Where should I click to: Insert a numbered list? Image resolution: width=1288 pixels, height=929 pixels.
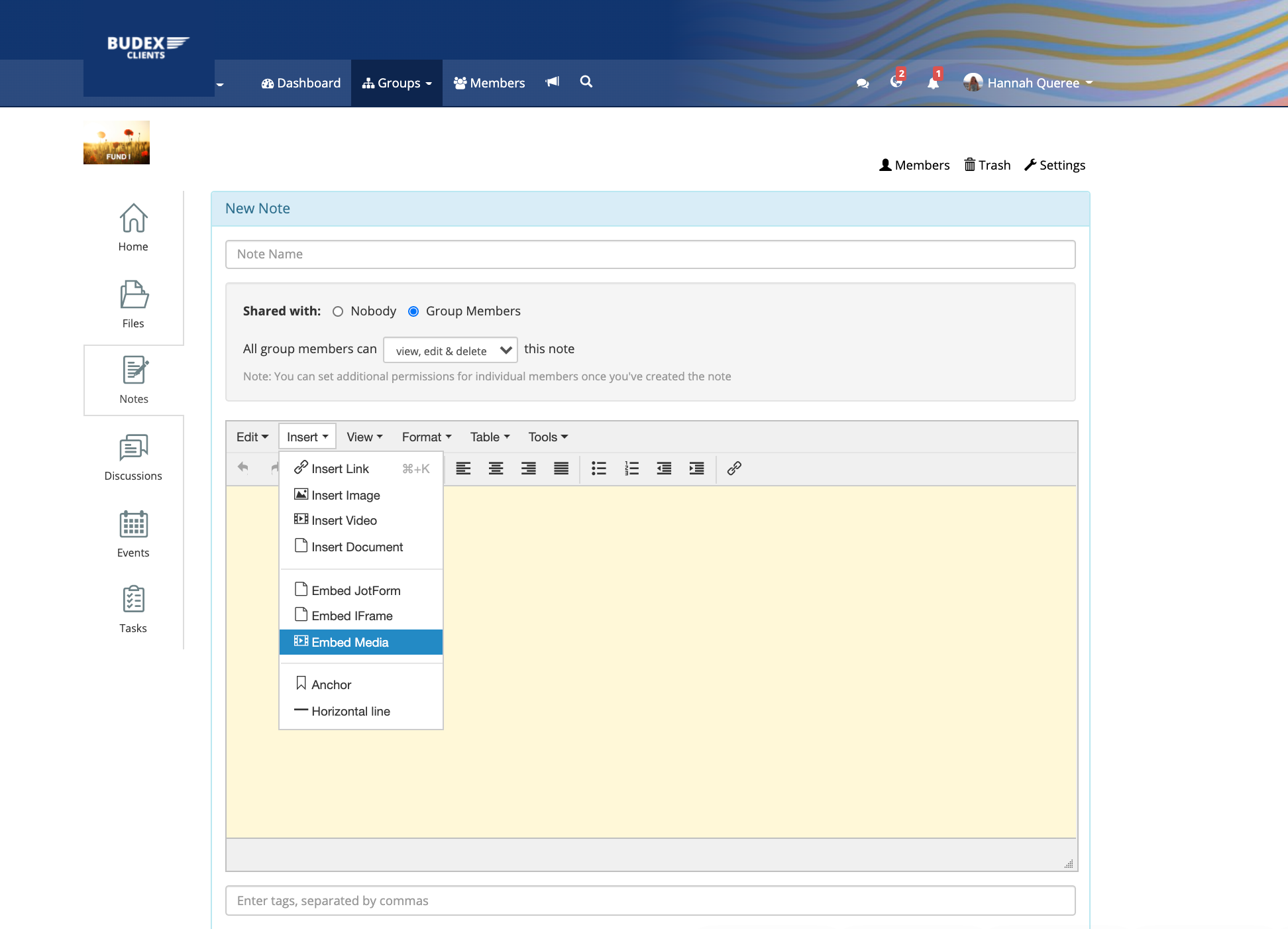(631, 468)
